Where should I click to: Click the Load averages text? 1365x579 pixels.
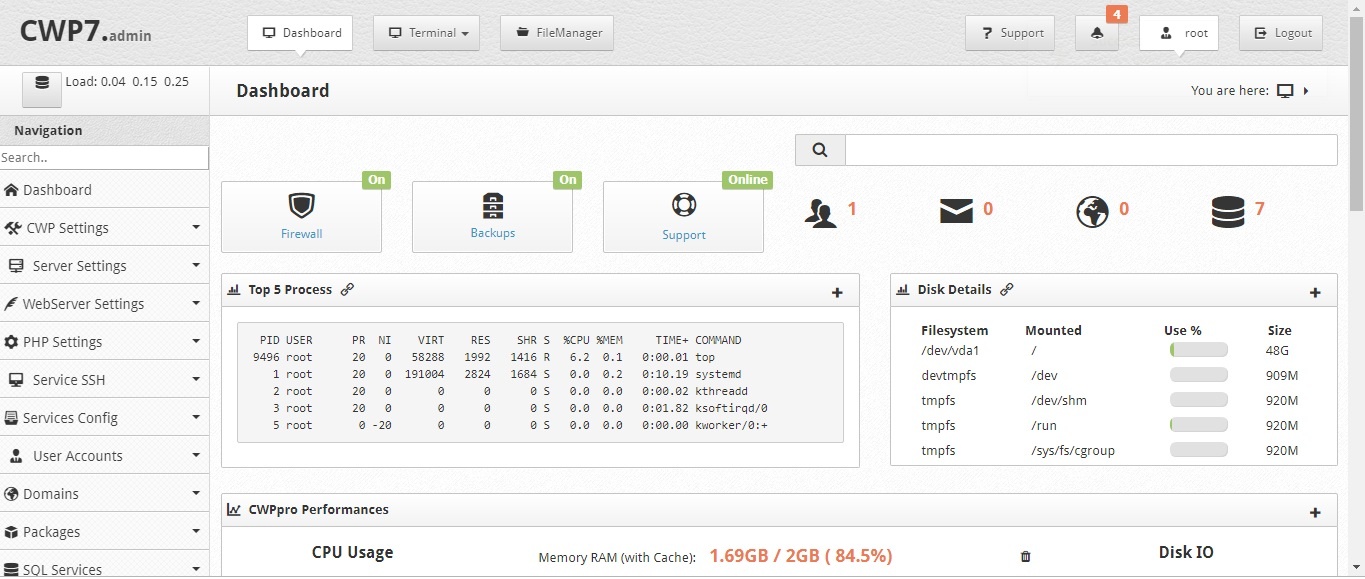click(x=127, y=82)
